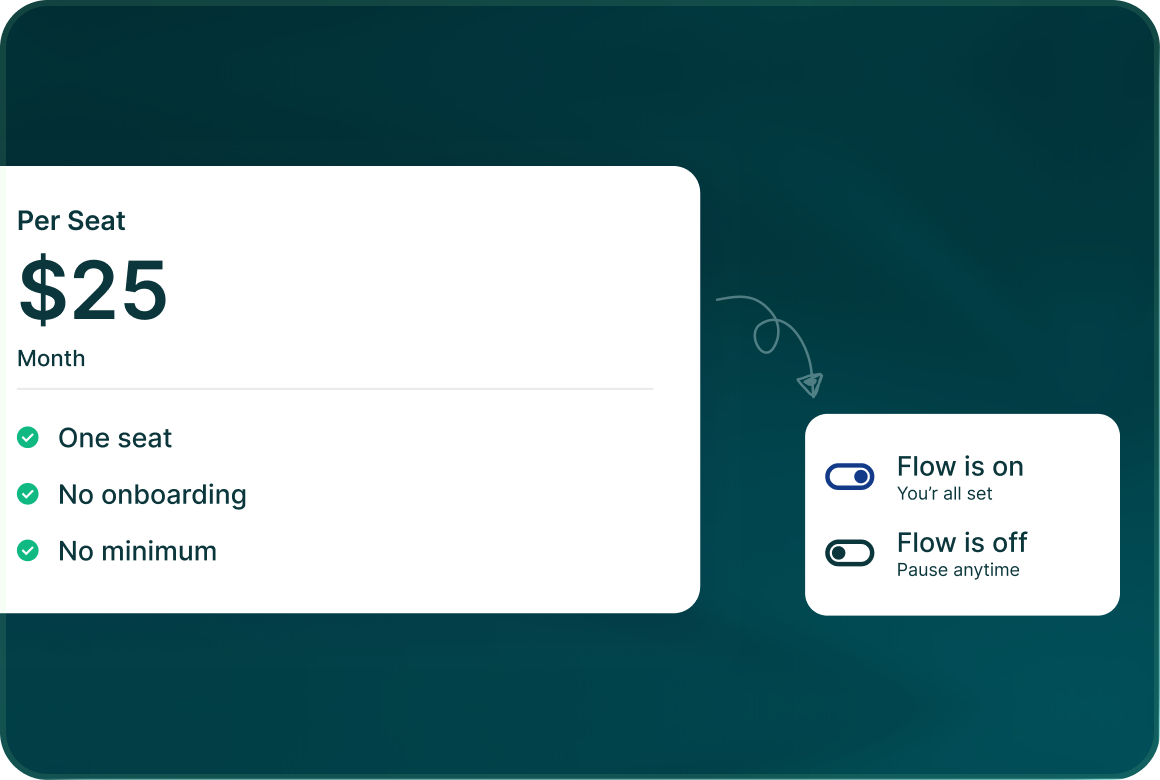Click the 'One seat' feature text
The height and width of the screenshot is (780, 1160).
[x=115, y=438]
